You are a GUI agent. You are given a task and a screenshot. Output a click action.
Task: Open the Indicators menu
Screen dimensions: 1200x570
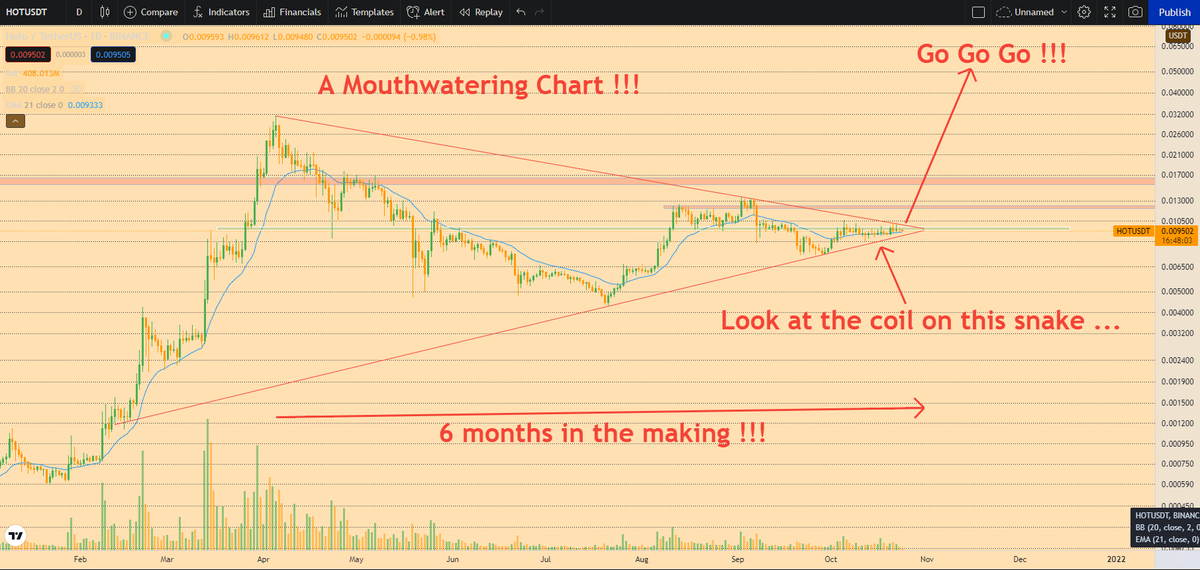(x=221, y=12)
